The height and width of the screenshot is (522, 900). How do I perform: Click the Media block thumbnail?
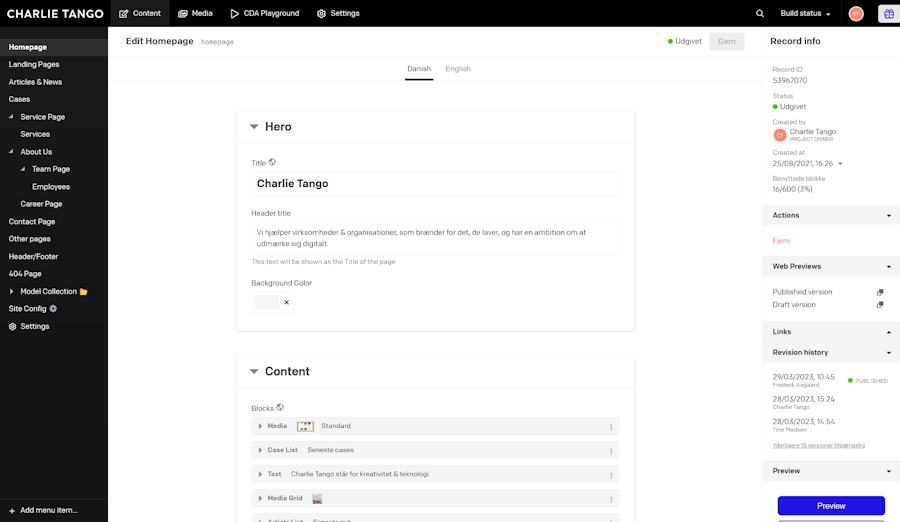305,426
